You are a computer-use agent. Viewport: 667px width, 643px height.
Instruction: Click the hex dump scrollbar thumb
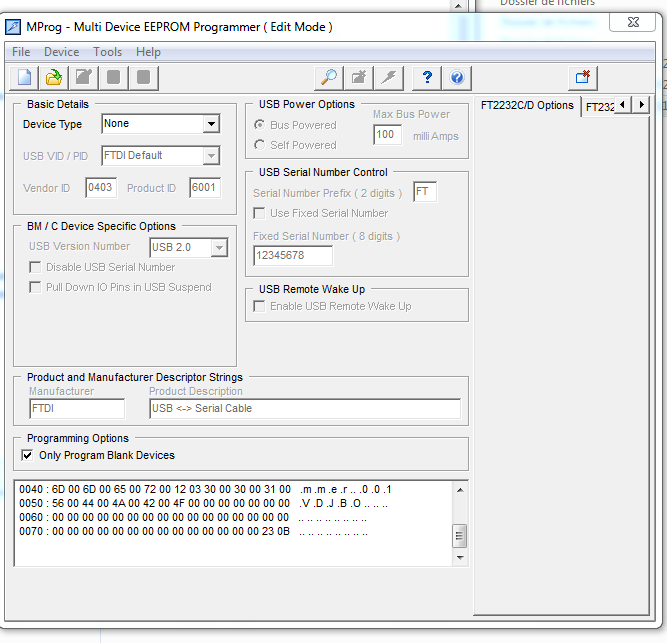click(460, 536)
